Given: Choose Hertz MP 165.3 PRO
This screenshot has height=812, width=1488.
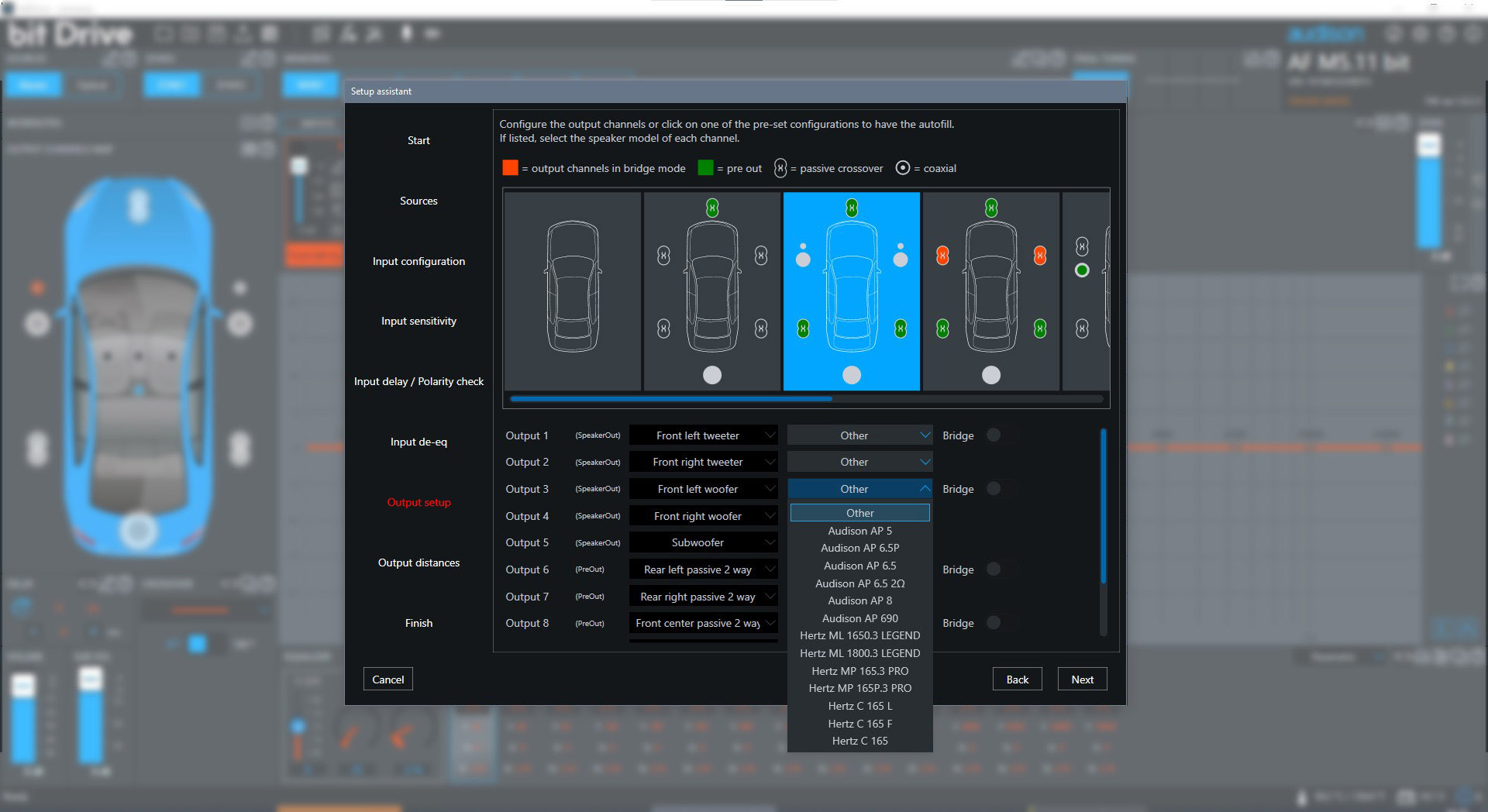Looking at the screenshot, I should pyautogui.click(x=859, y=671).
